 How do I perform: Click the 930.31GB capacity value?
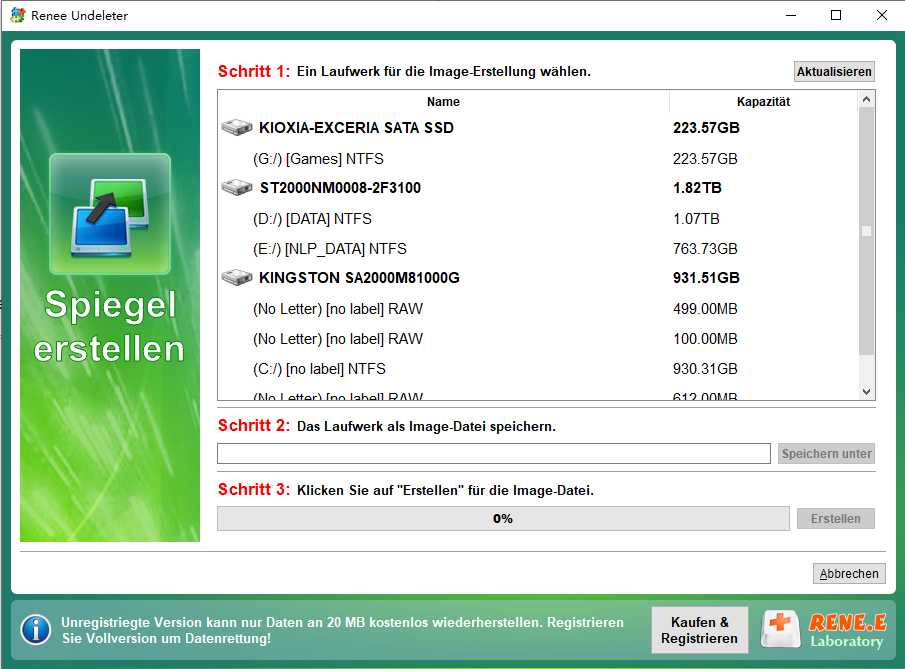coord(705,368)
